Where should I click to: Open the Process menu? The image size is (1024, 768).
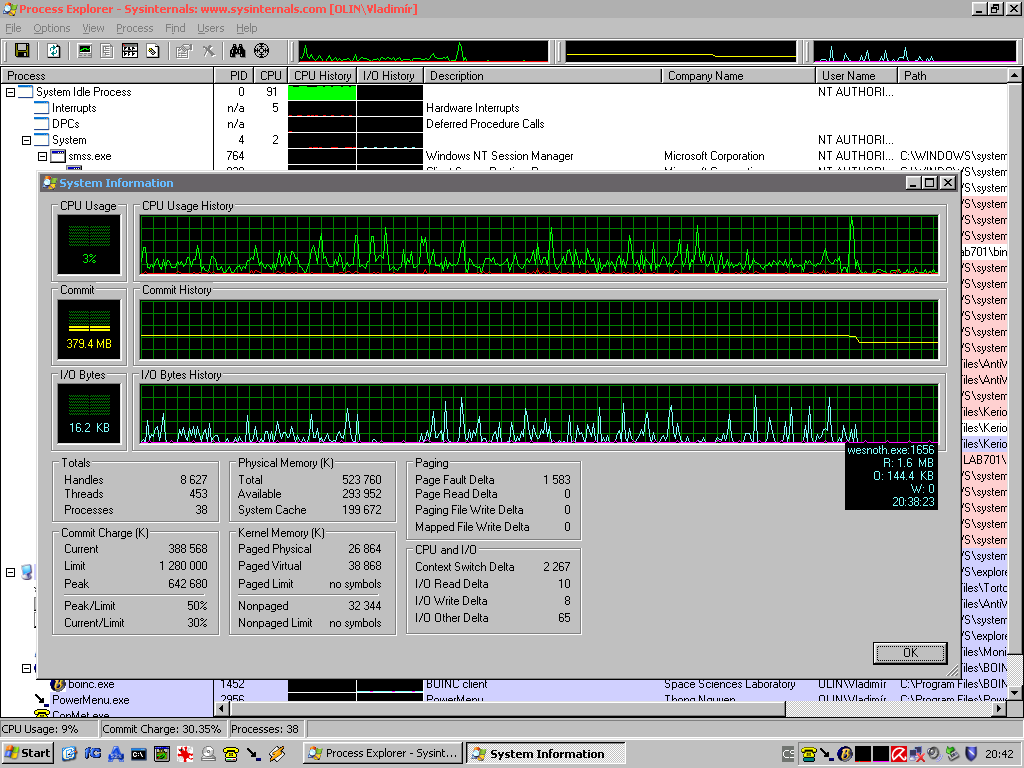click(x=135, y=28)
